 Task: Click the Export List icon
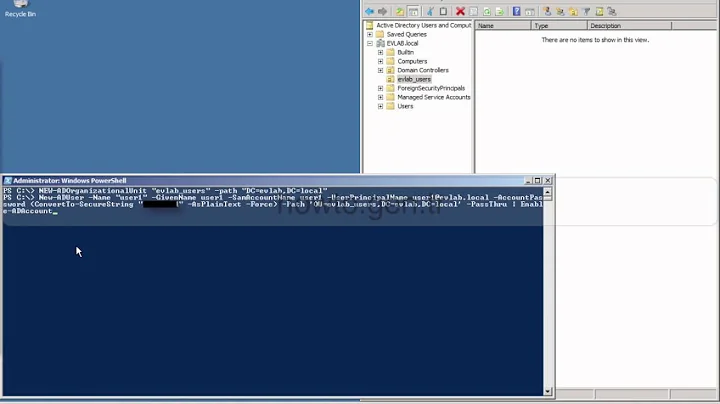click(500, 11)
